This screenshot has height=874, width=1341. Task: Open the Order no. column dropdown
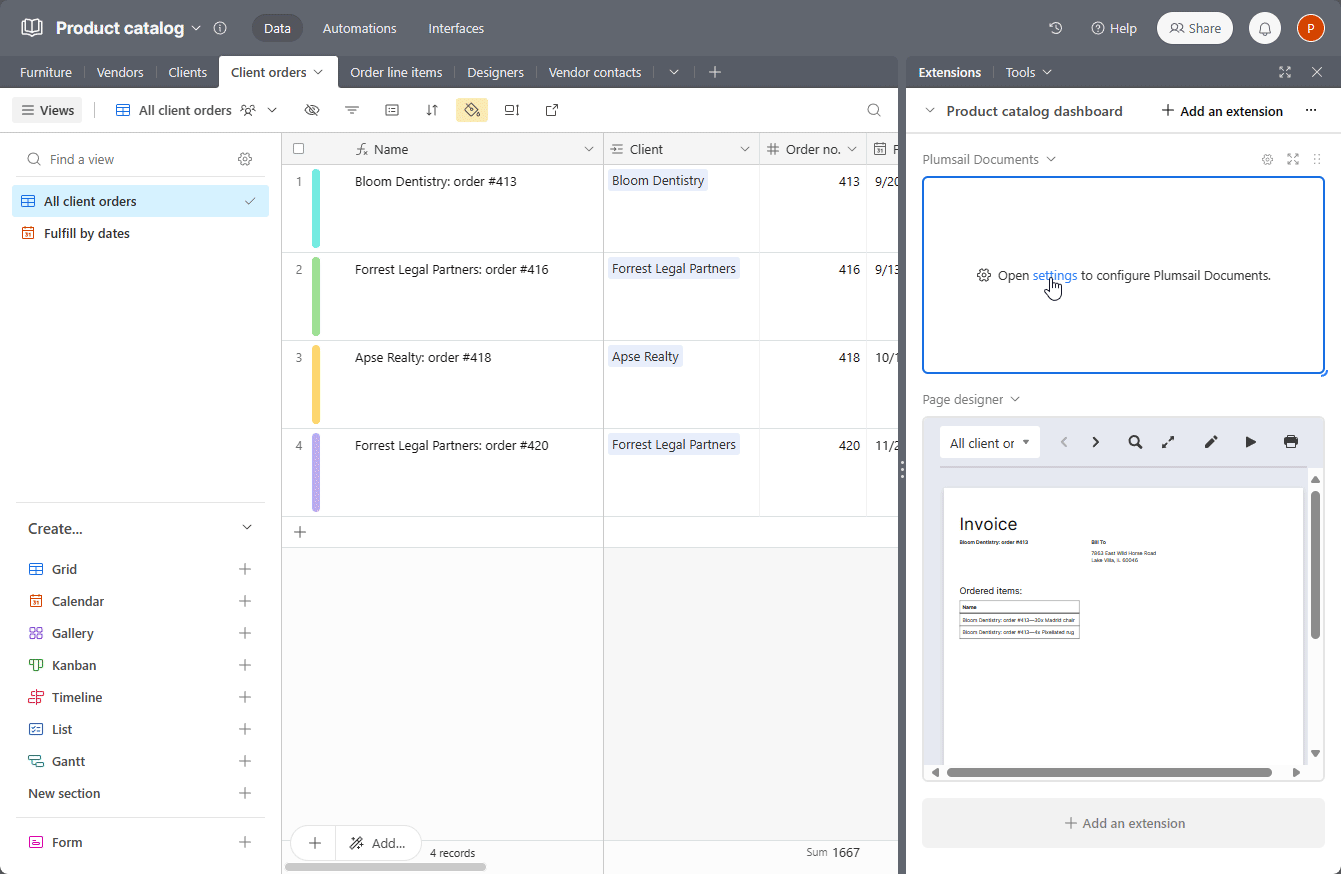pyautogui.click(x=852, y=149)
